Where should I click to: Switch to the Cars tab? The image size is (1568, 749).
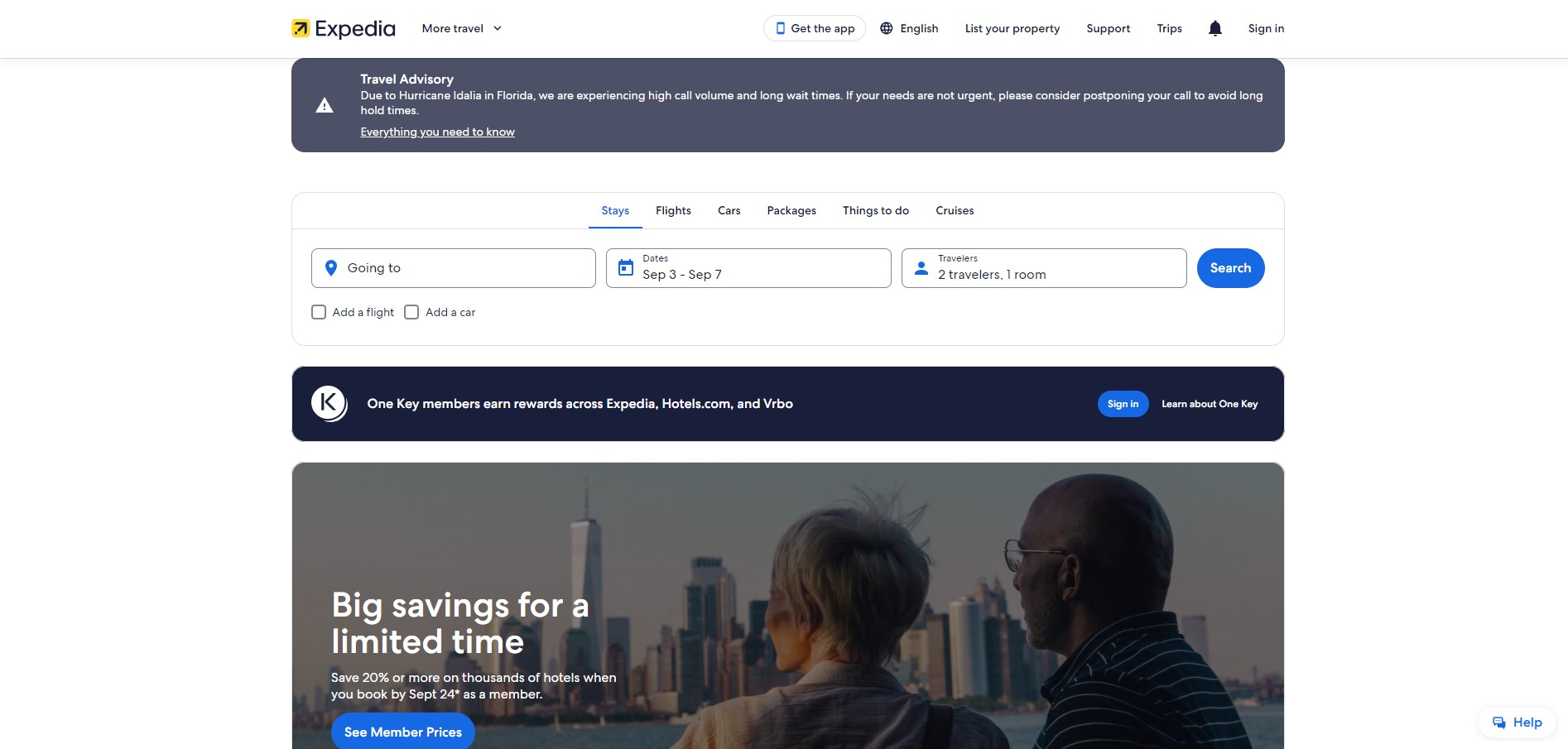(729, 211)
